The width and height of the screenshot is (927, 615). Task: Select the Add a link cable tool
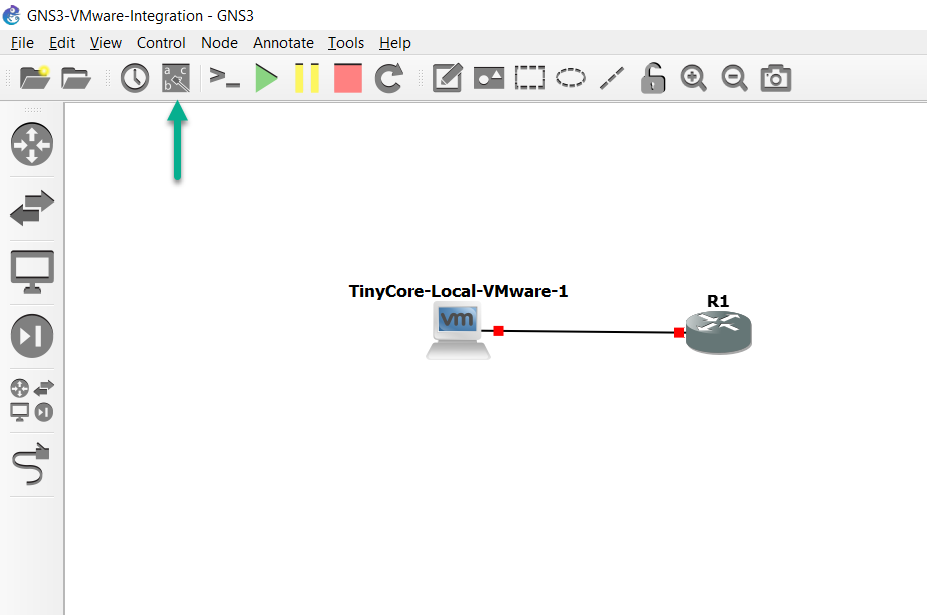pyautogui.click(x=31, y=464)
